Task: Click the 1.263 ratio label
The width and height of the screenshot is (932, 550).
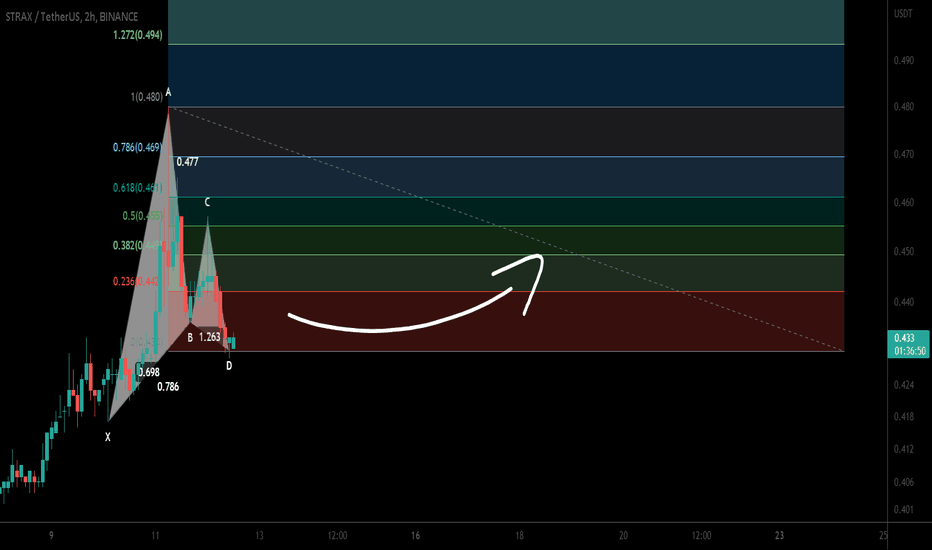Action: coord(209,337)
